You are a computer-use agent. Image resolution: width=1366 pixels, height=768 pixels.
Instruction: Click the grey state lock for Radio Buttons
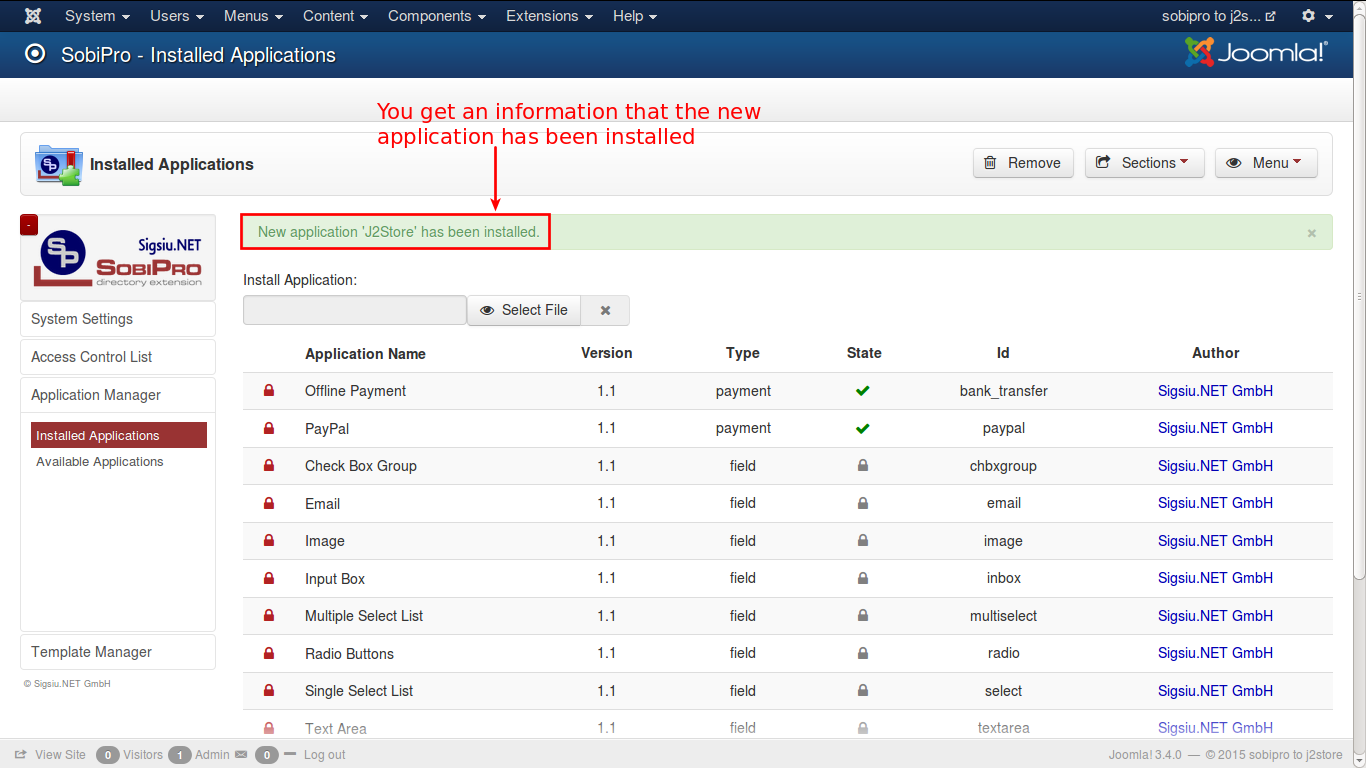863,653
